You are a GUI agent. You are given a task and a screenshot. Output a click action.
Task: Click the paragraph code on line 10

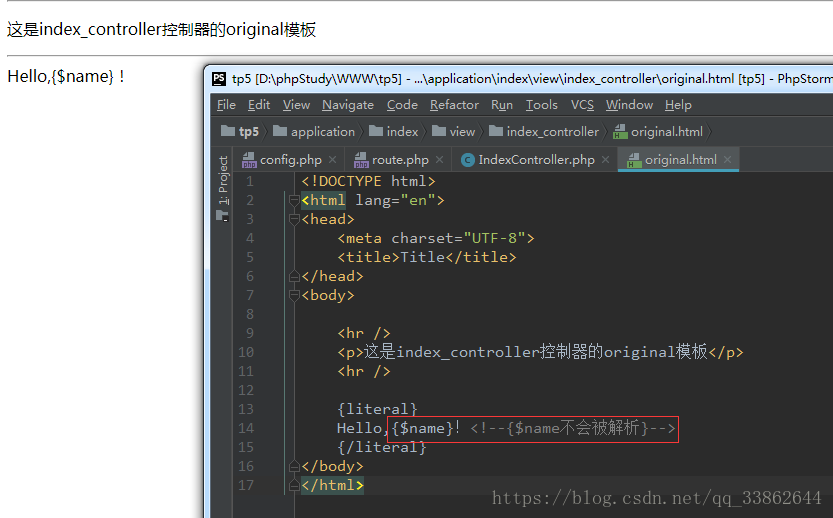540,352
